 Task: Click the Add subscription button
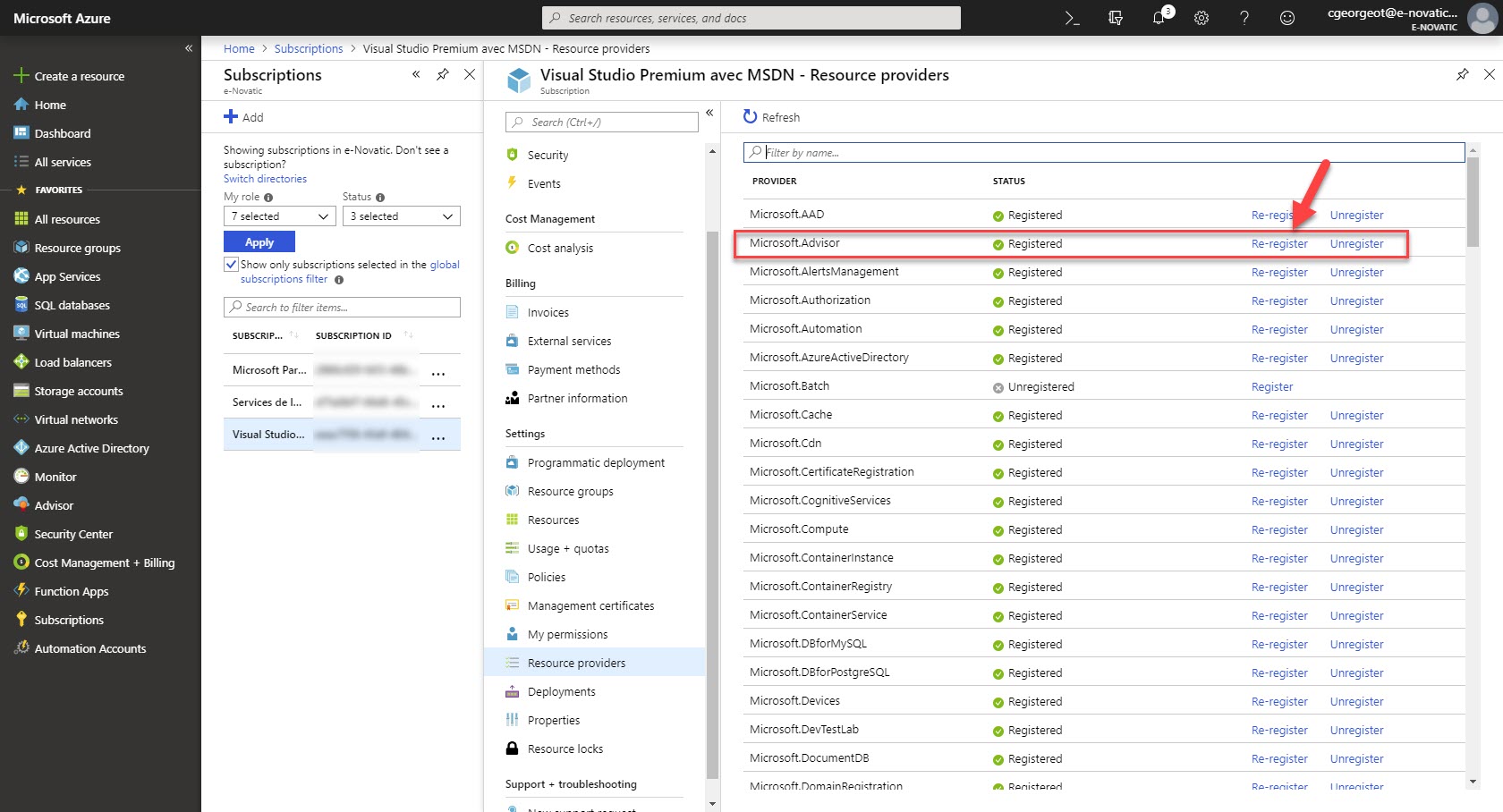tap(243, 117)
